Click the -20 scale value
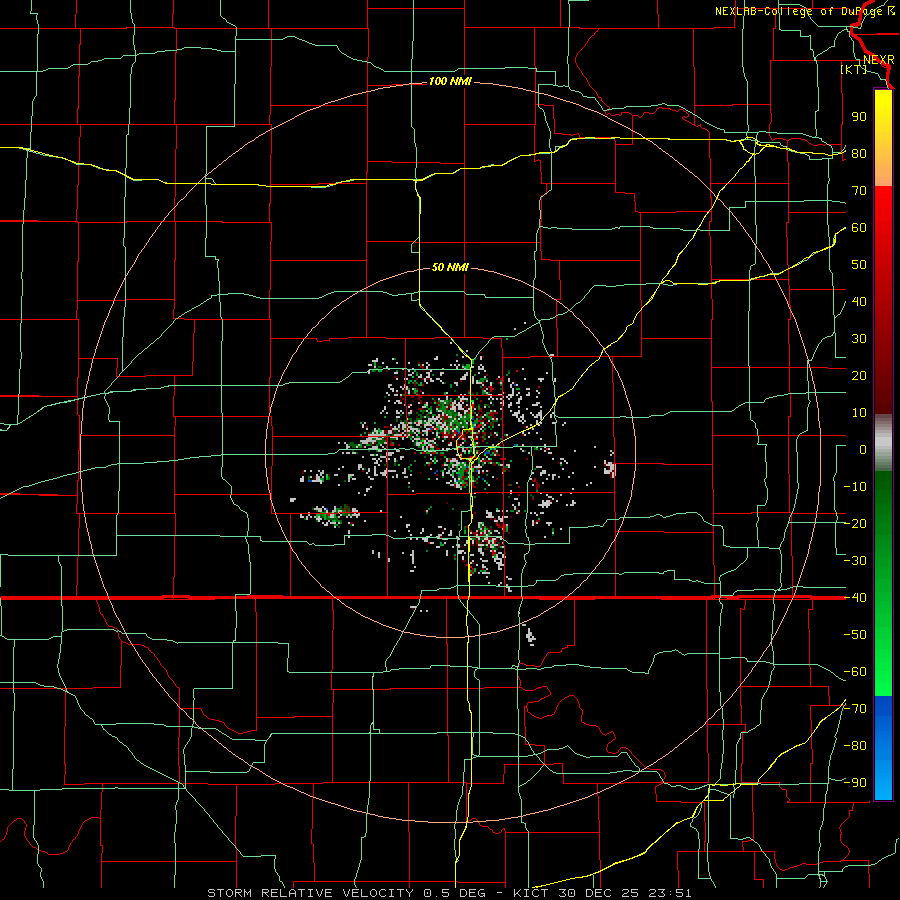Image resolution: width=900 pixels, height=900 pixels. (x=855, y=524)
